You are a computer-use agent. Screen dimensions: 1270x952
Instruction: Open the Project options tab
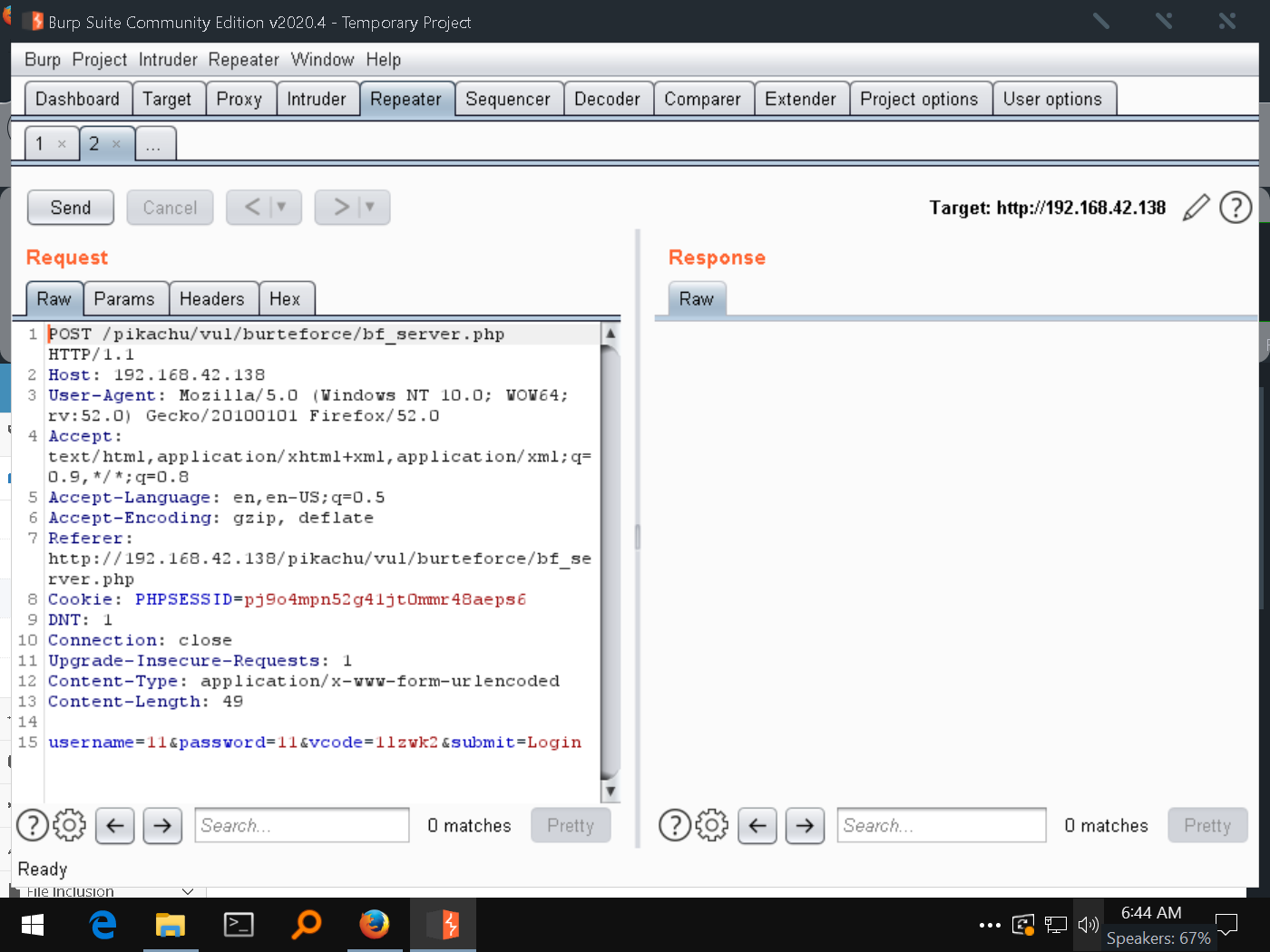919,99
